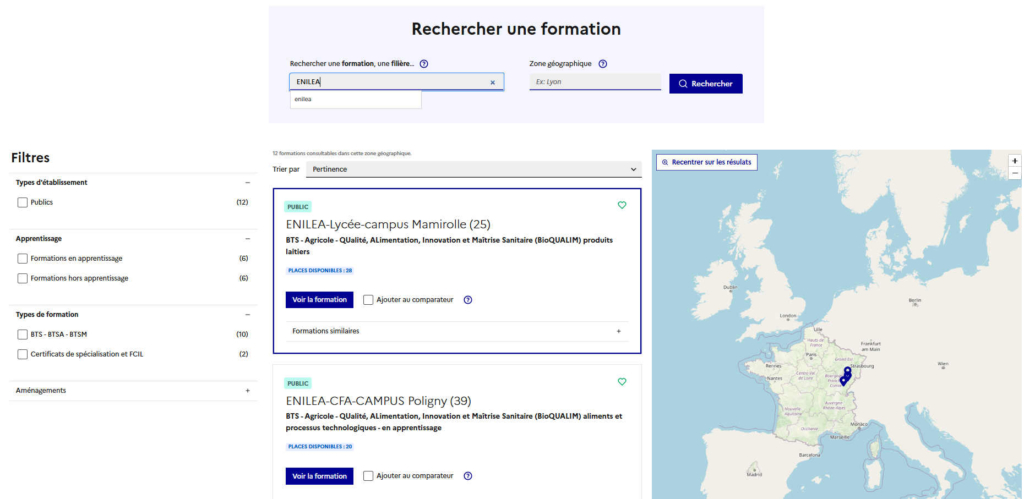Click the Poligny BioQUALIM aliments en apprentissage description
This screenshot has width=1024, height=499.
click(454, 422)
